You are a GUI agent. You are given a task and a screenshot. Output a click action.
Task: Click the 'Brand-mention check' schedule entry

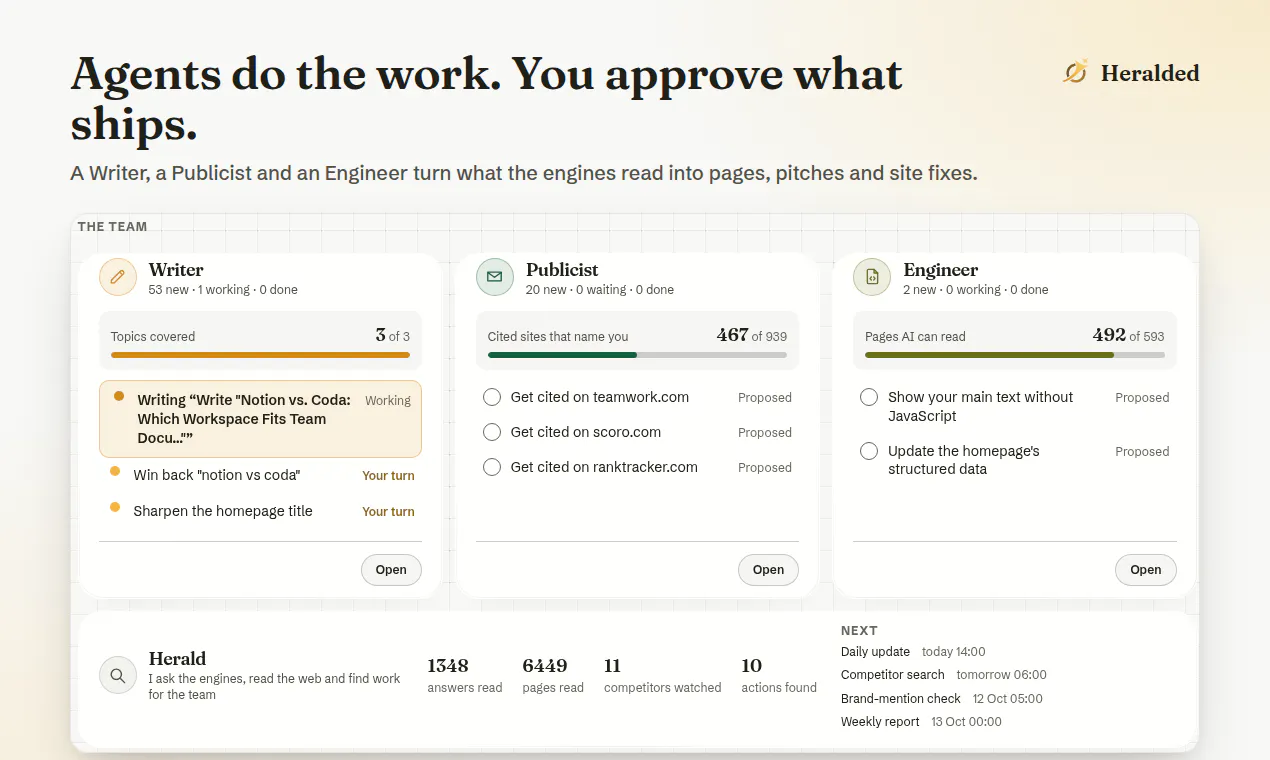(942, 699)
